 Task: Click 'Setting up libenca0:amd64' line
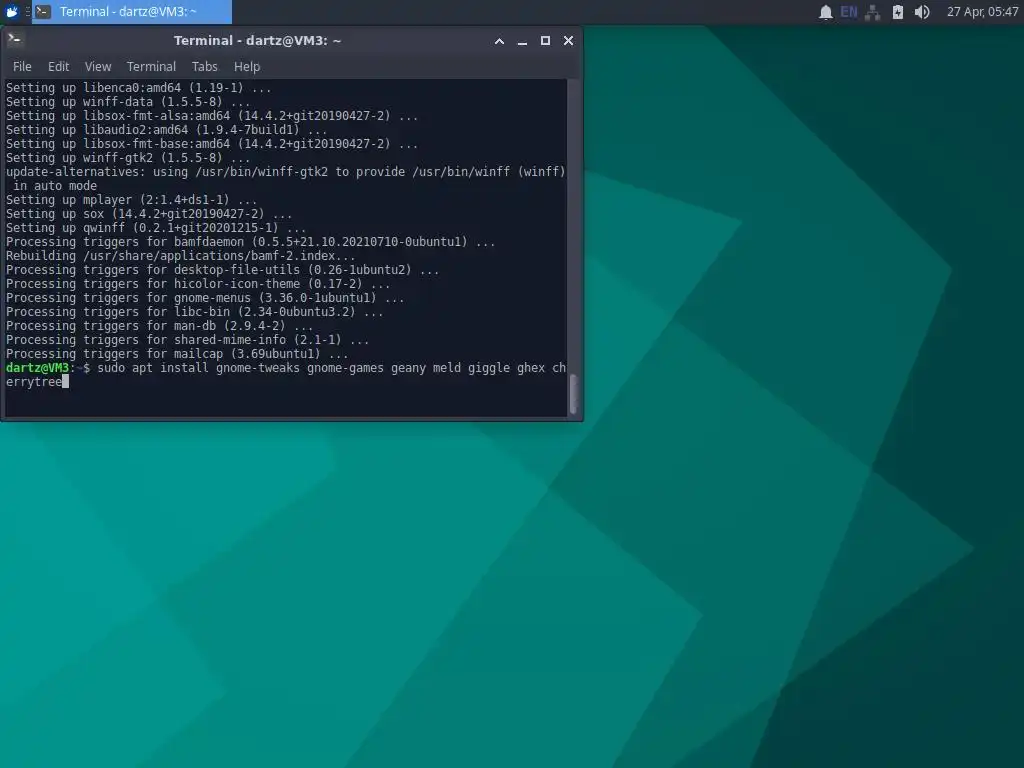click(x=138, y=88)
